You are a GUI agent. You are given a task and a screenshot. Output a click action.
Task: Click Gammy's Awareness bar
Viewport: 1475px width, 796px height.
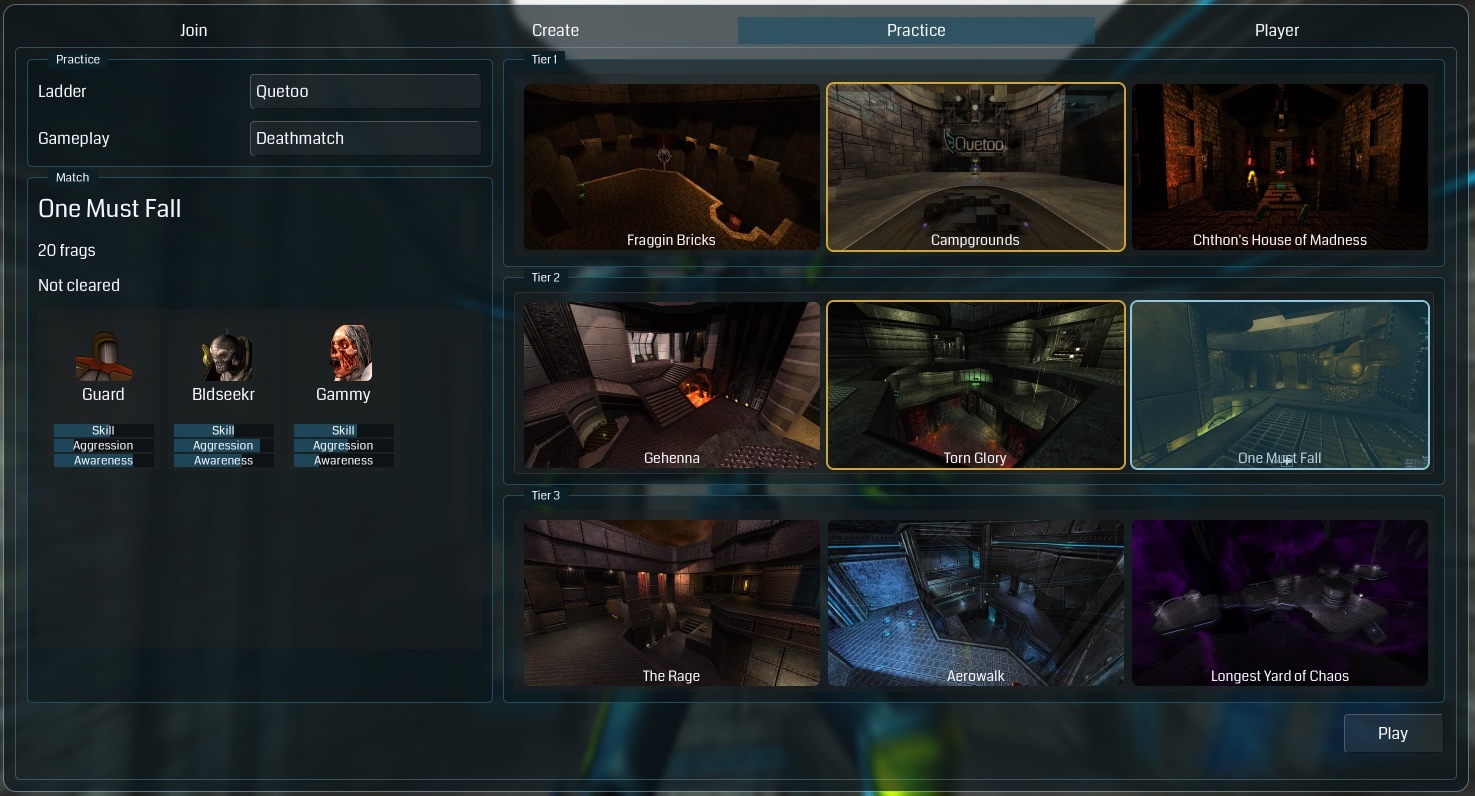[x=344, y=460]
